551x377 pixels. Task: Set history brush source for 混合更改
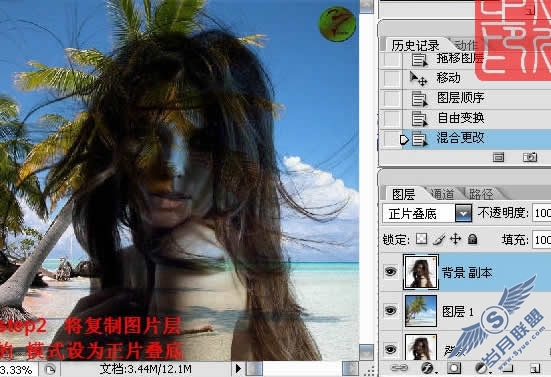(391, 139)
